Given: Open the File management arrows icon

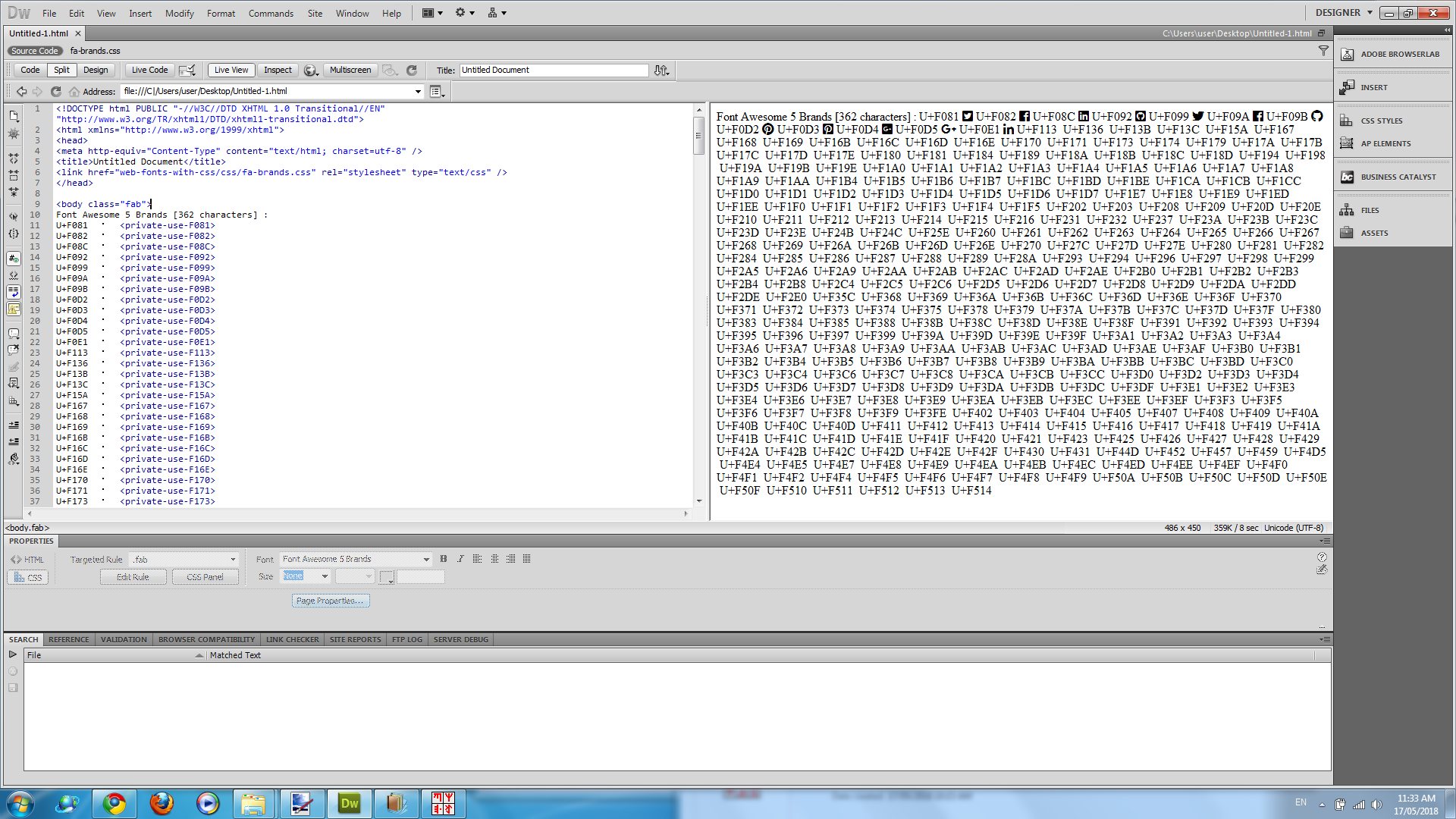Looking at the screenshot, I should point(661,70).
